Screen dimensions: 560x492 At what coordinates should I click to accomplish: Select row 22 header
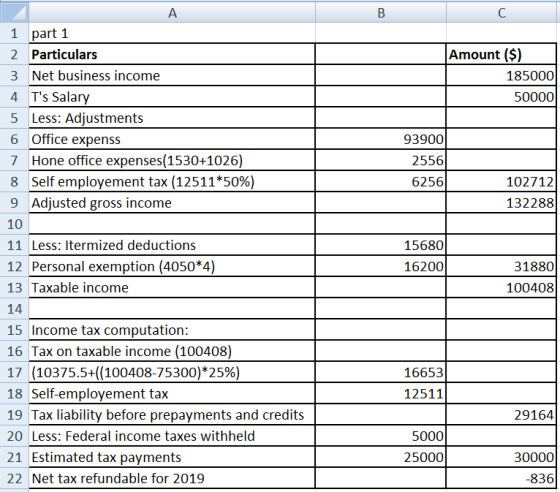[14, 478]
